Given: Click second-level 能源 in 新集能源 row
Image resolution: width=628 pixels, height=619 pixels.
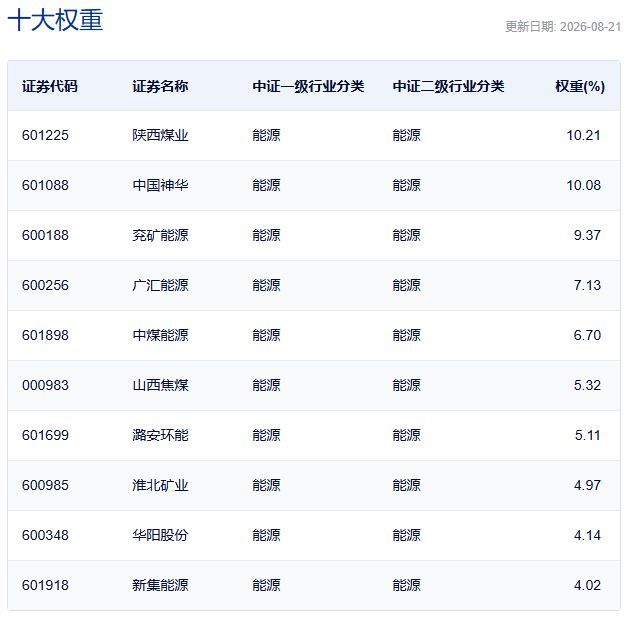Looking at the screenshot, I should click(x=407, y=586).
